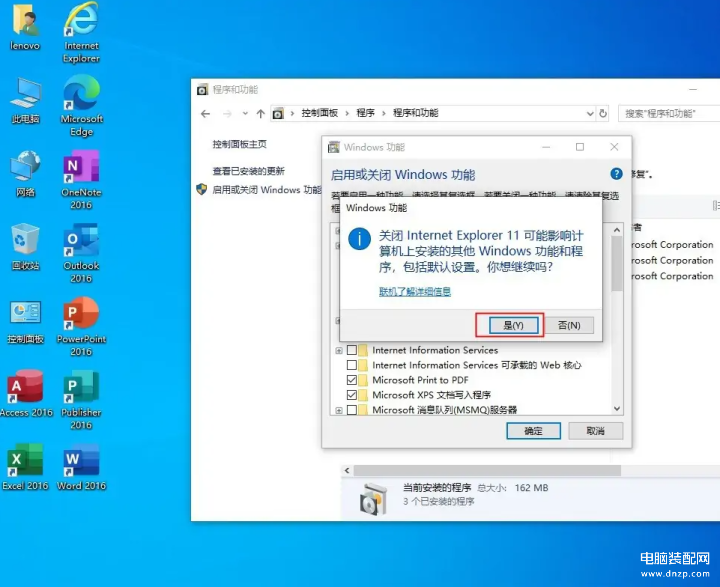Close the Windows 功能 dialog
The height and width of the screenshot is (587, 720).
pyautogui.click(x=614, y=147)
